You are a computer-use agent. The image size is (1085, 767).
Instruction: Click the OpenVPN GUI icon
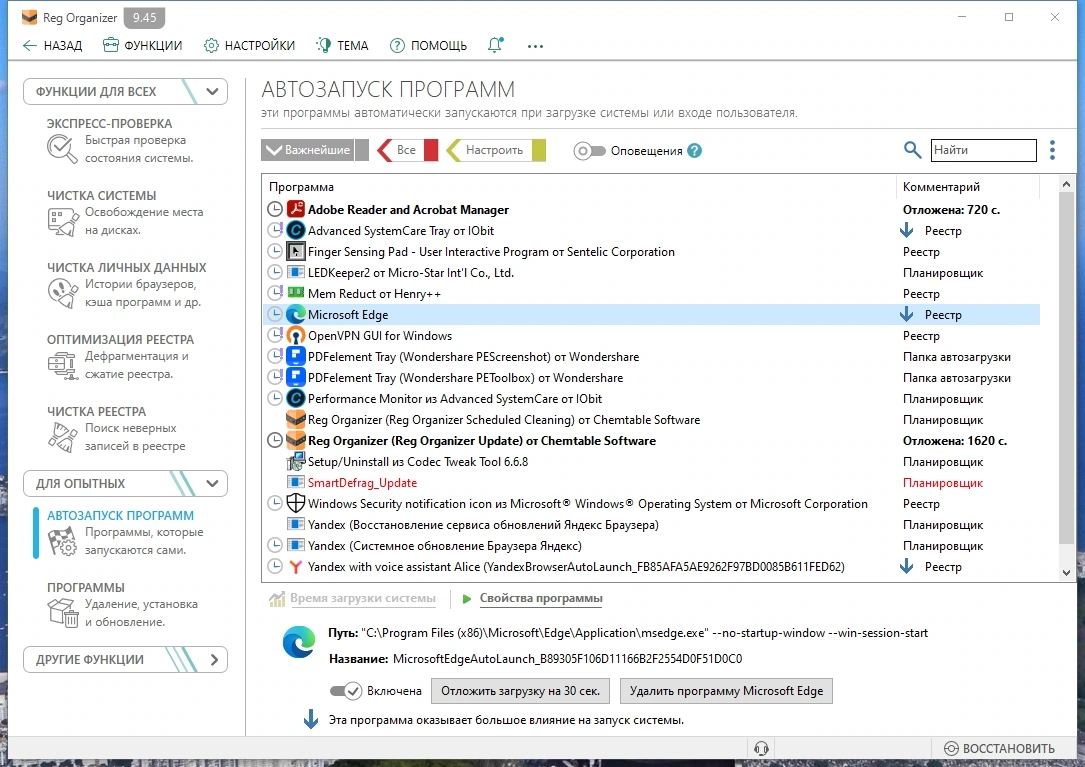click(295, 335)
